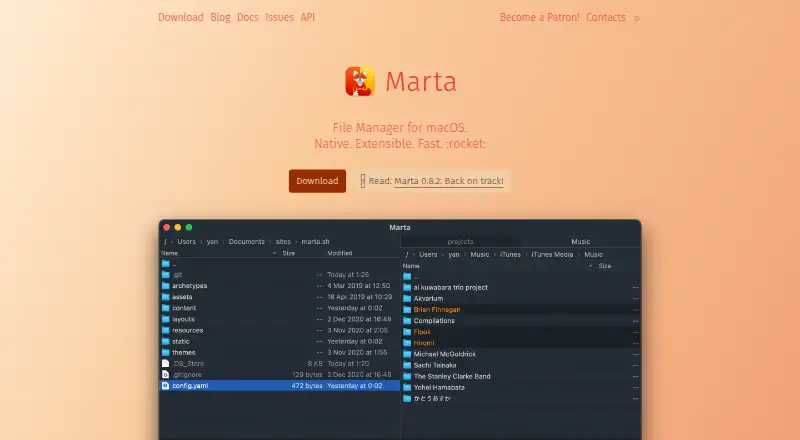The image size is (800, 440).
Task: Click the Marta heading title text
Action: pos(420,82)
